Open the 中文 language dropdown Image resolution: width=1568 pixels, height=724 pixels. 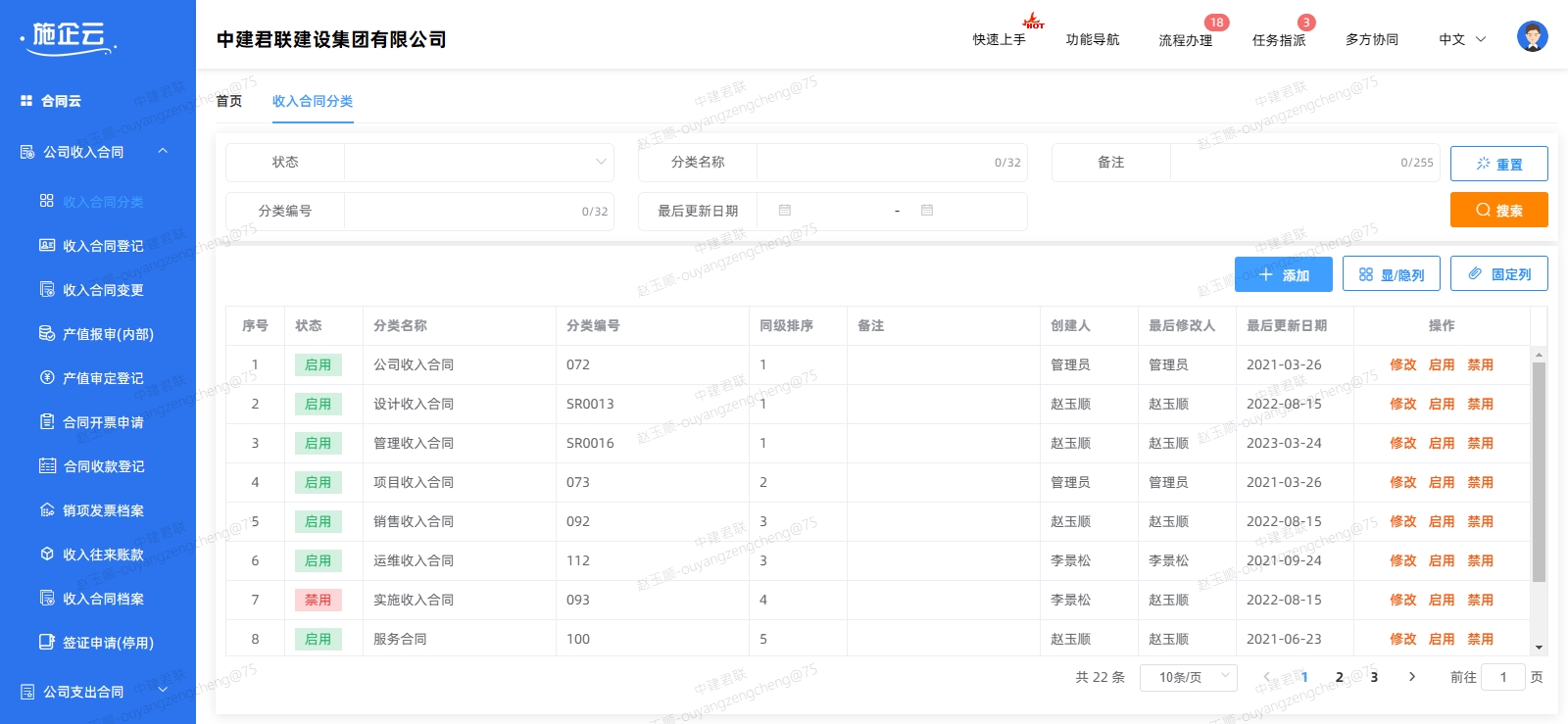coord(1461,39)
